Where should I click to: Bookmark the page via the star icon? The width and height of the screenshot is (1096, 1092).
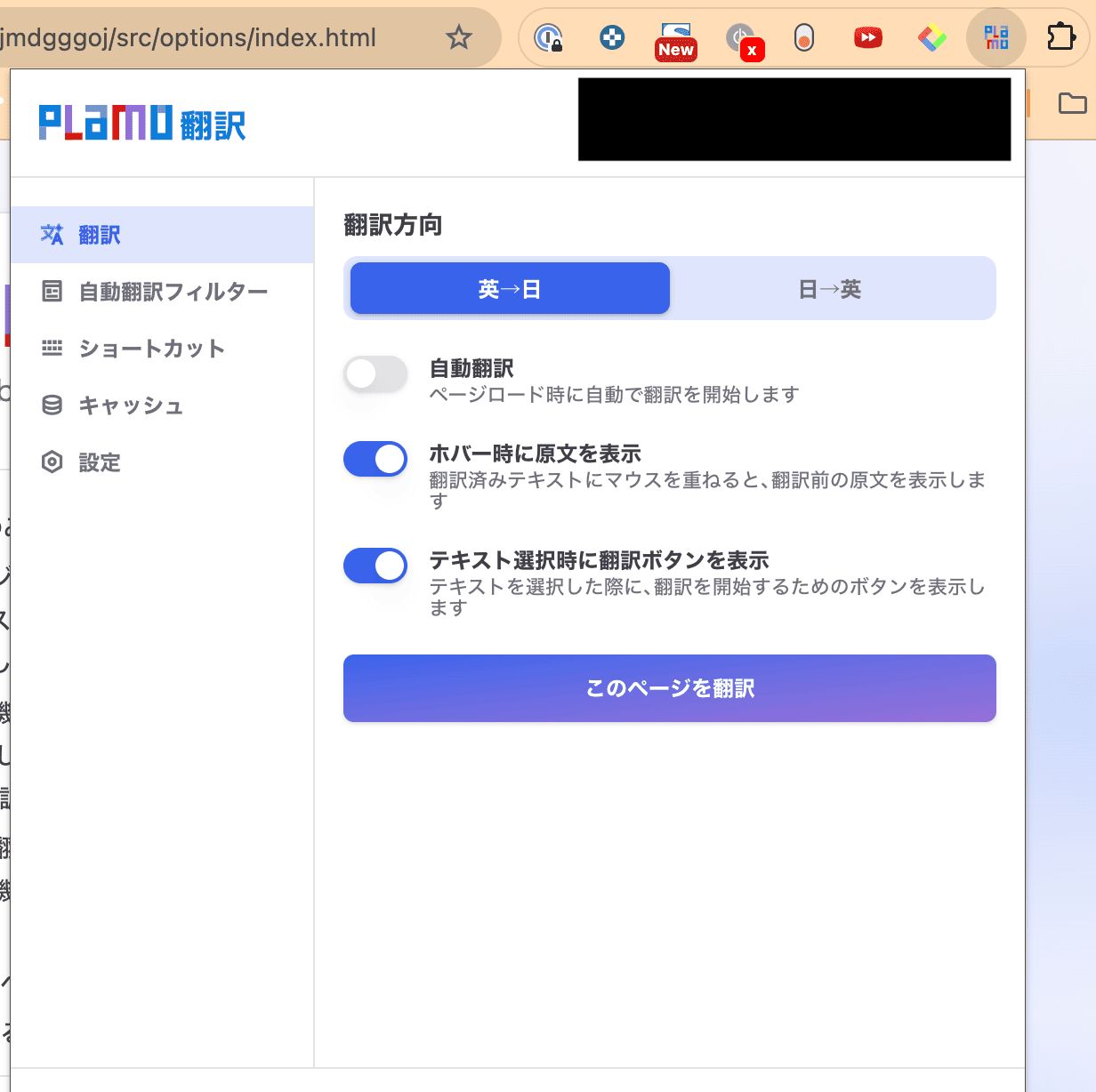click(458, 38)
